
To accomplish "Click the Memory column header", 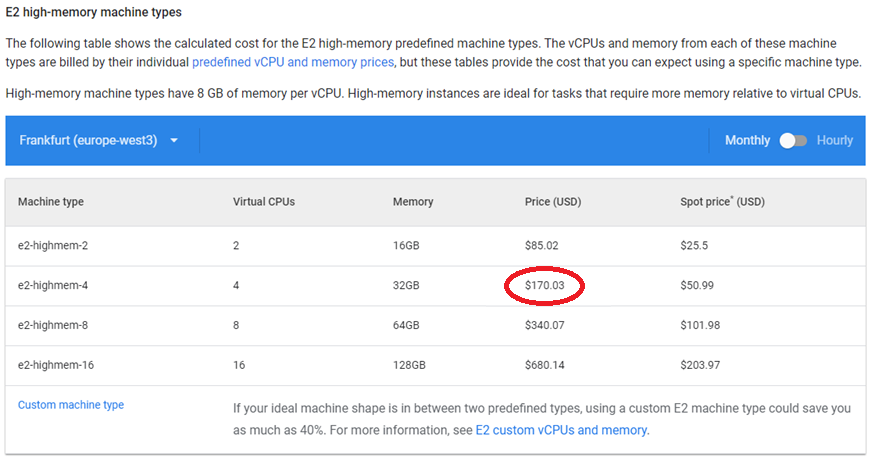I will point(413,202).
